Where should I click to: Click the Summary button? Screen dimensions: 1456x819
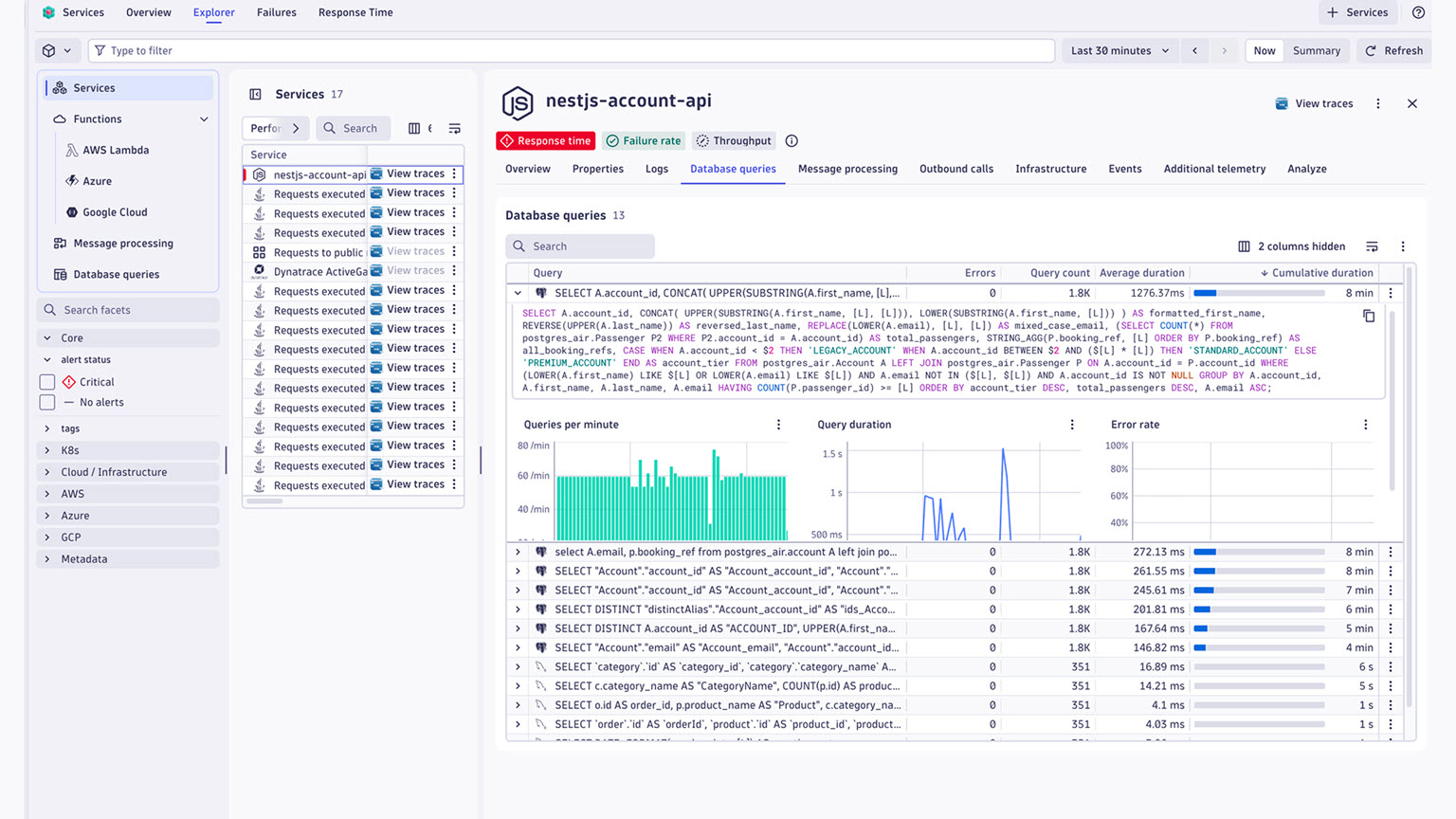click(1316, 51)
